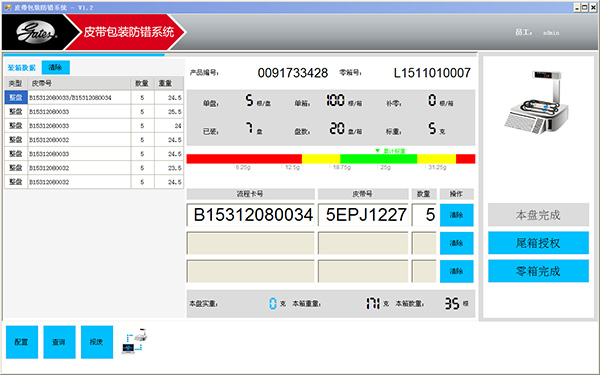
Task: Click the 重量 column header
Action: pyautogui.click(x=169, y=83)
